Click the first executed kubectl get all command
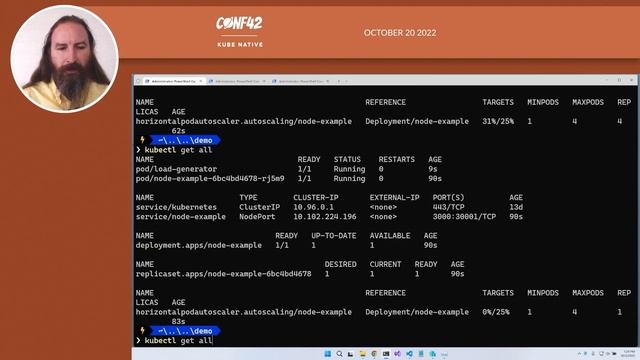This screenshot has width=640, height=360. coord(178,150)
